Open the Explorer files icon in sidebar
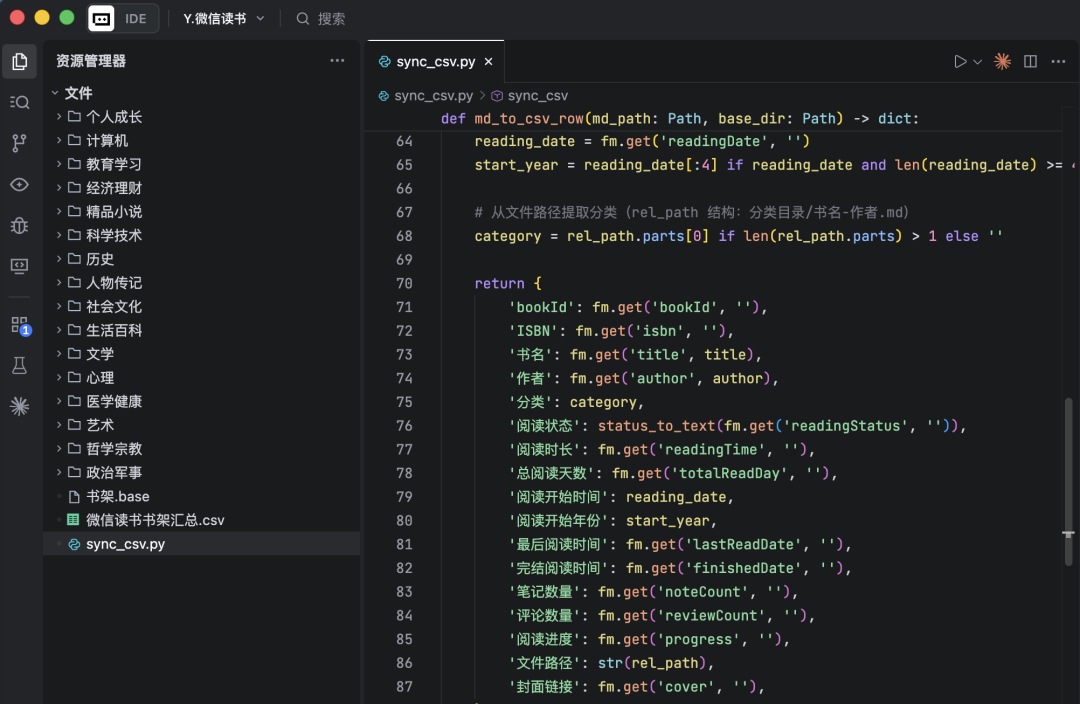Viewport: 1080px width, 704px height. click(x=19, y=62)
